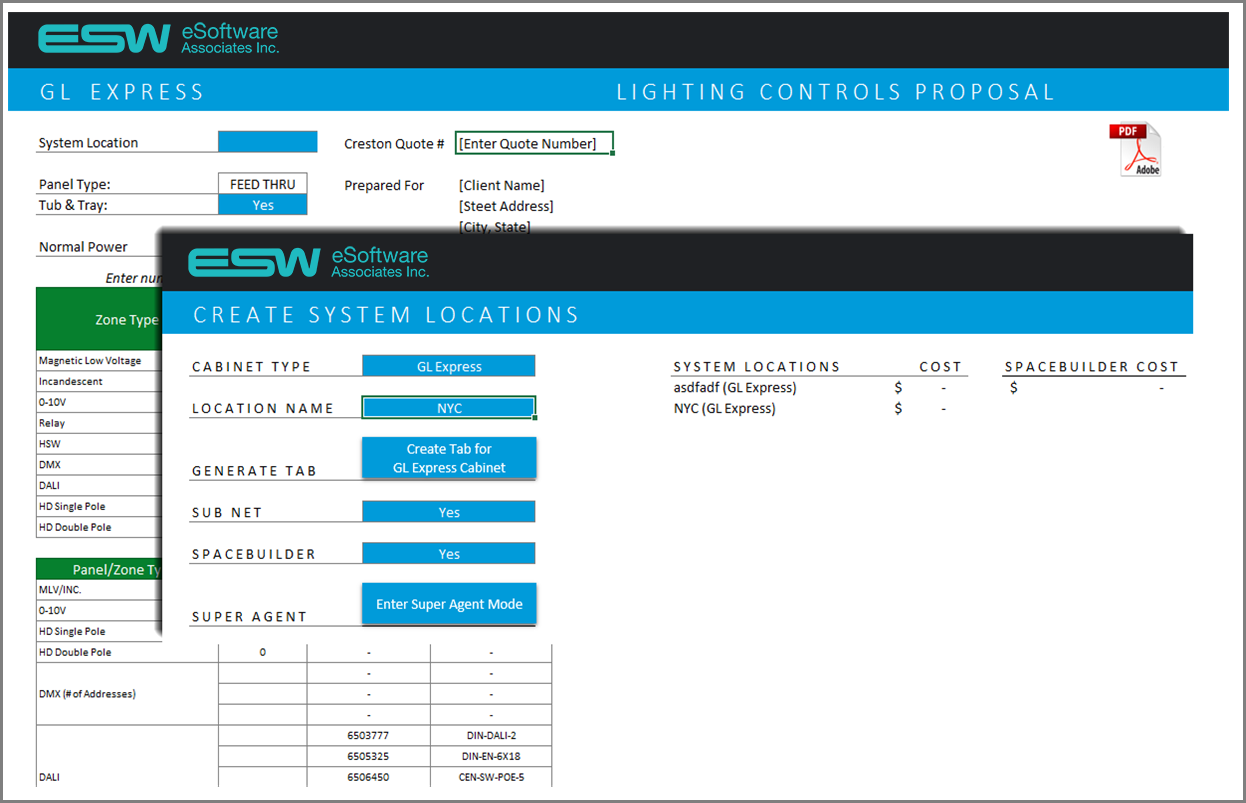
Task: Click the SPACEBUILDER COST heading
Action: click(x=1092, y=367)
